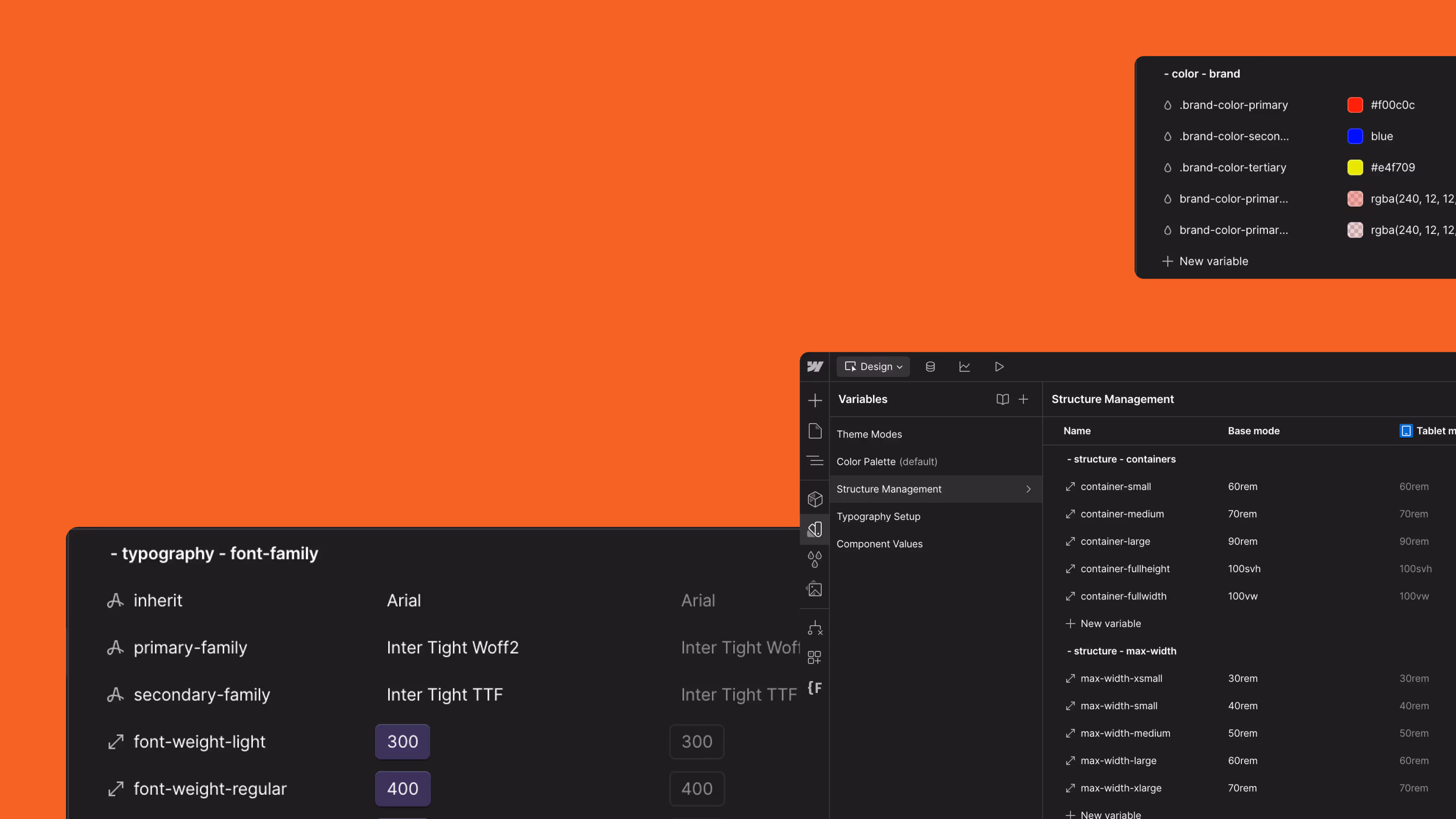Click the red brand-color-primary swatch
The image size is (1456, 819).
[x=1355, y=105]
